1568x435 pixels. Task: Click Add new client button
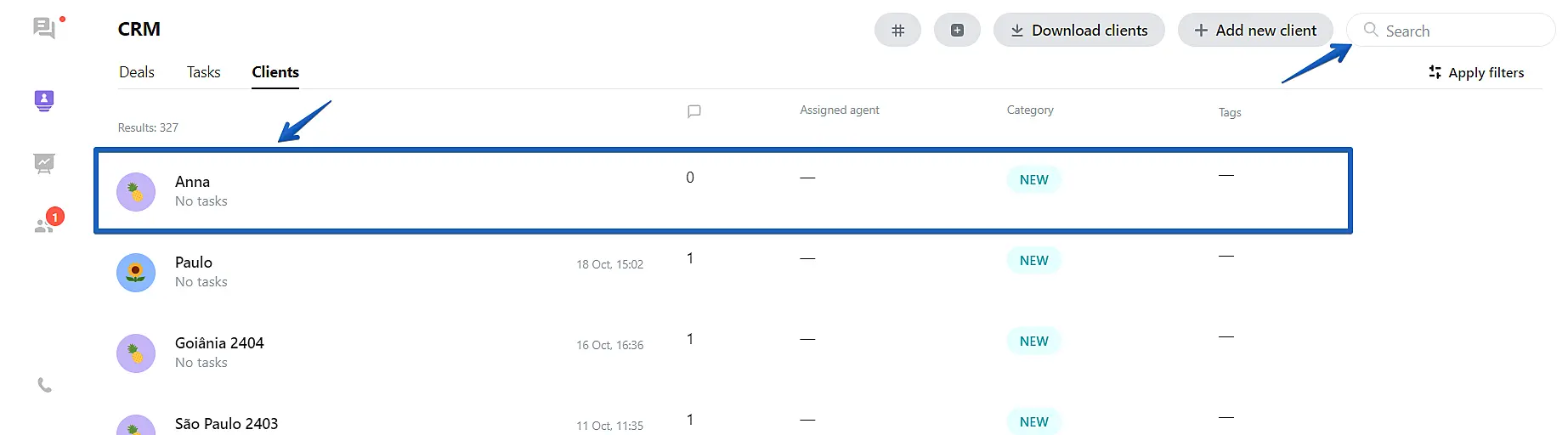(1254, 31)
